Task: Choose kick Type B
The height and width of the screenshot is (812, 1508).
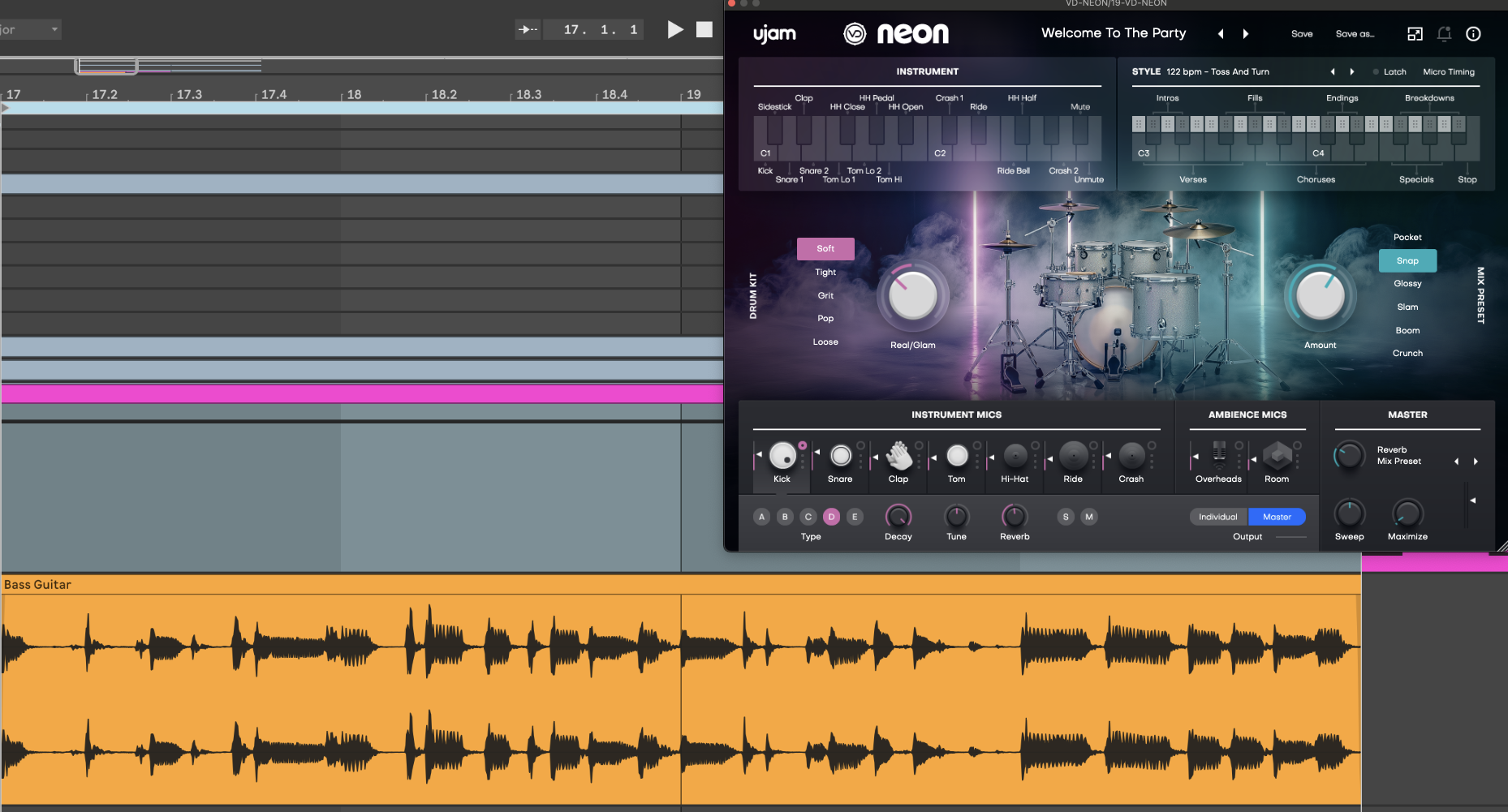Action: (x=785, y=517)
